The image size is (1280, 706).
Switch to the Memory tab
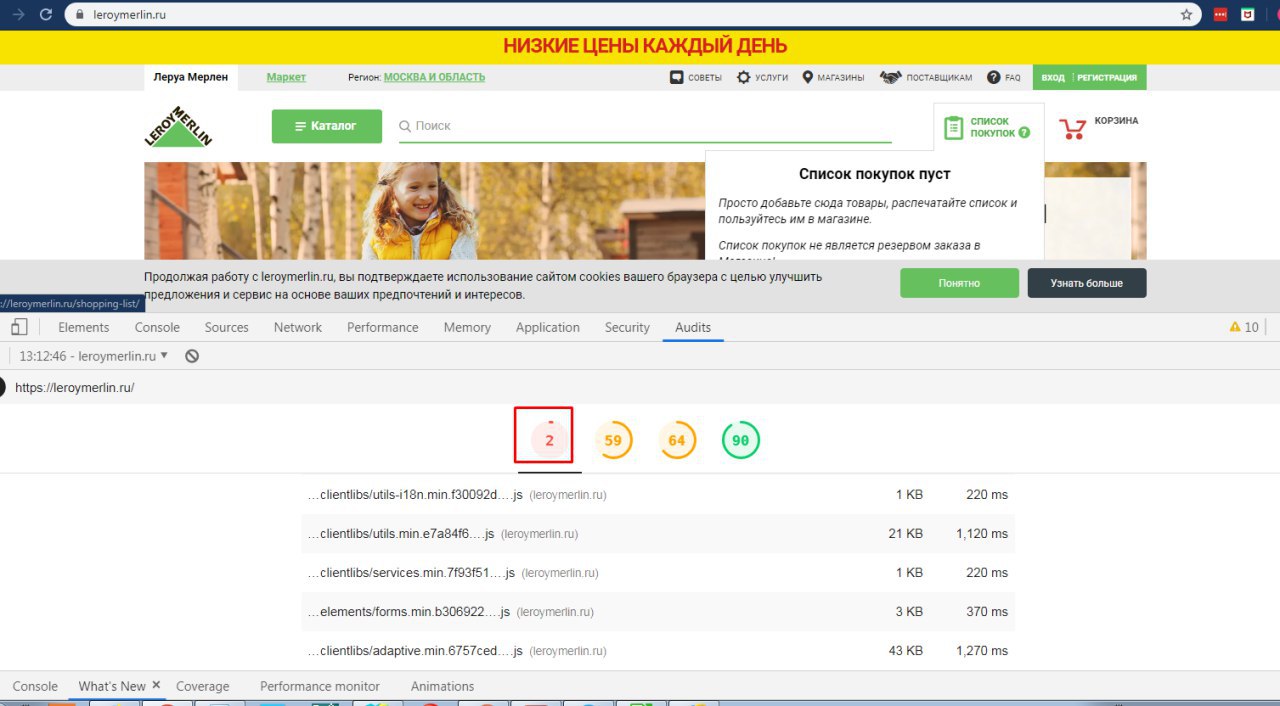click(x=467, y=327)
